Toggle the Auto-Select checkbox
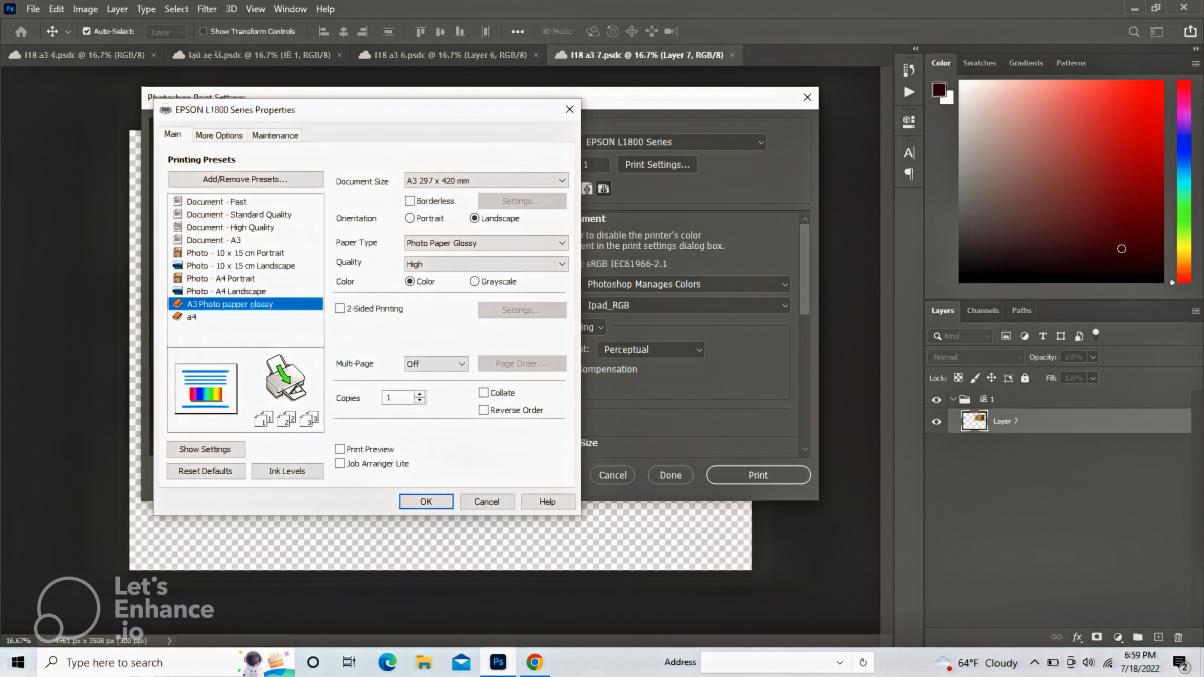The image size is (1204, 677). 86,31
